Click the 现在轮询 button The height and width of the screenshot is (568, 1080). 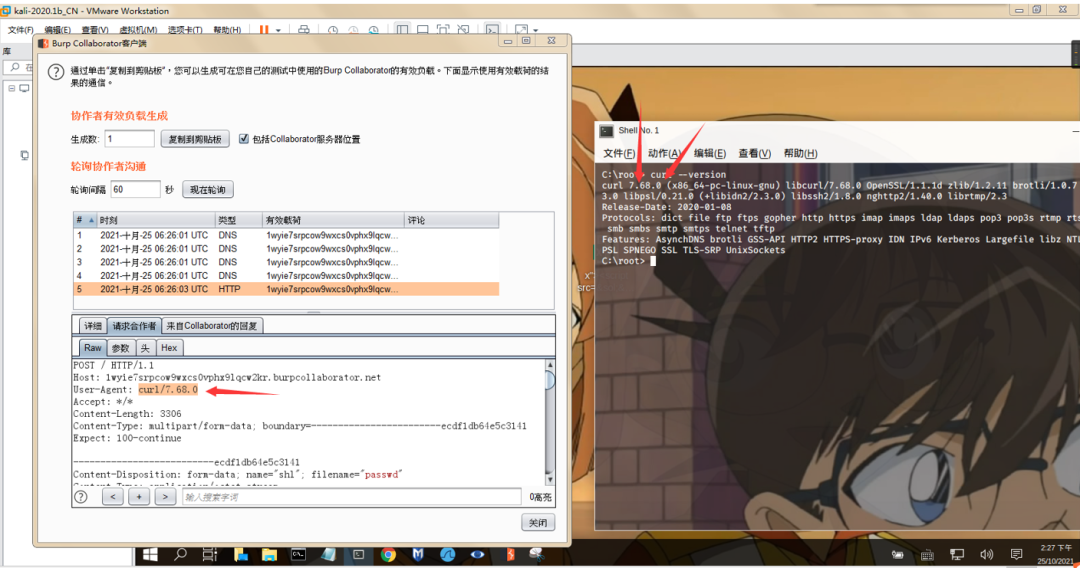208,189
